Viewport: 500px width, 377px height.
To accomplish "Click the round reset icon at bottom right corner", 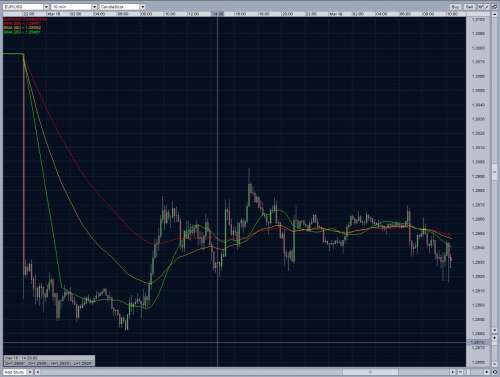I will tap(495, 372).
